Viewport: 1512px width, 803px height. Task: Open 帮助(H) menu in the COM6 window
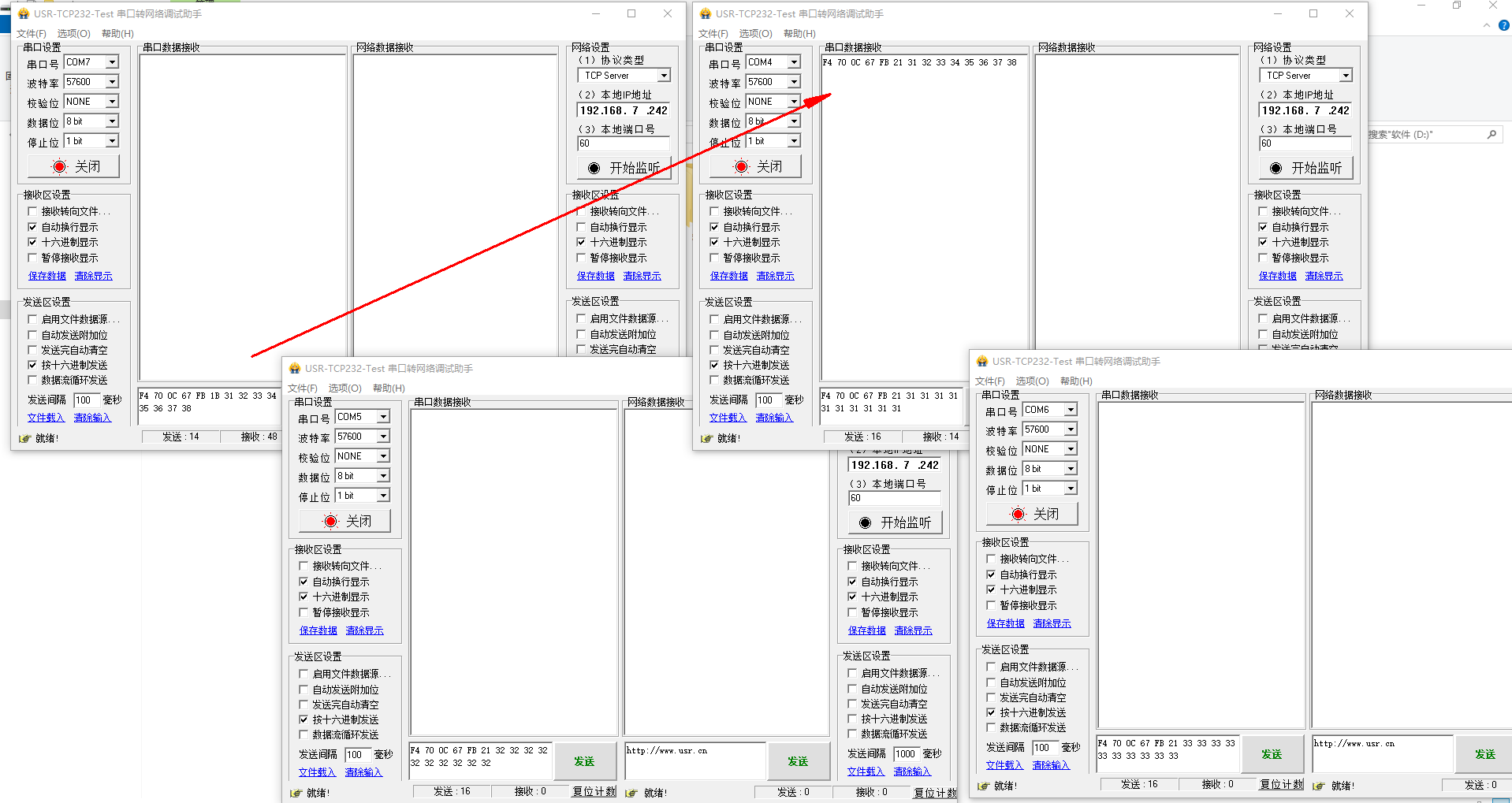[x=1076, y=381]
